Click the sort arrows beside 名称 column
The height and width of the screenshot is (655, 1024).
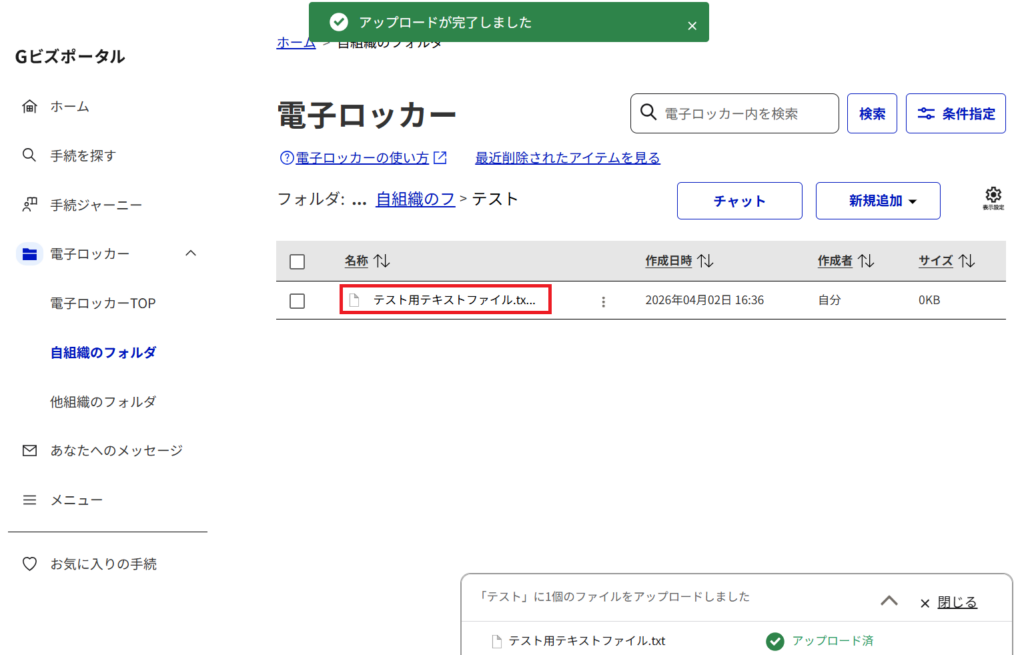tap(382, 261)
